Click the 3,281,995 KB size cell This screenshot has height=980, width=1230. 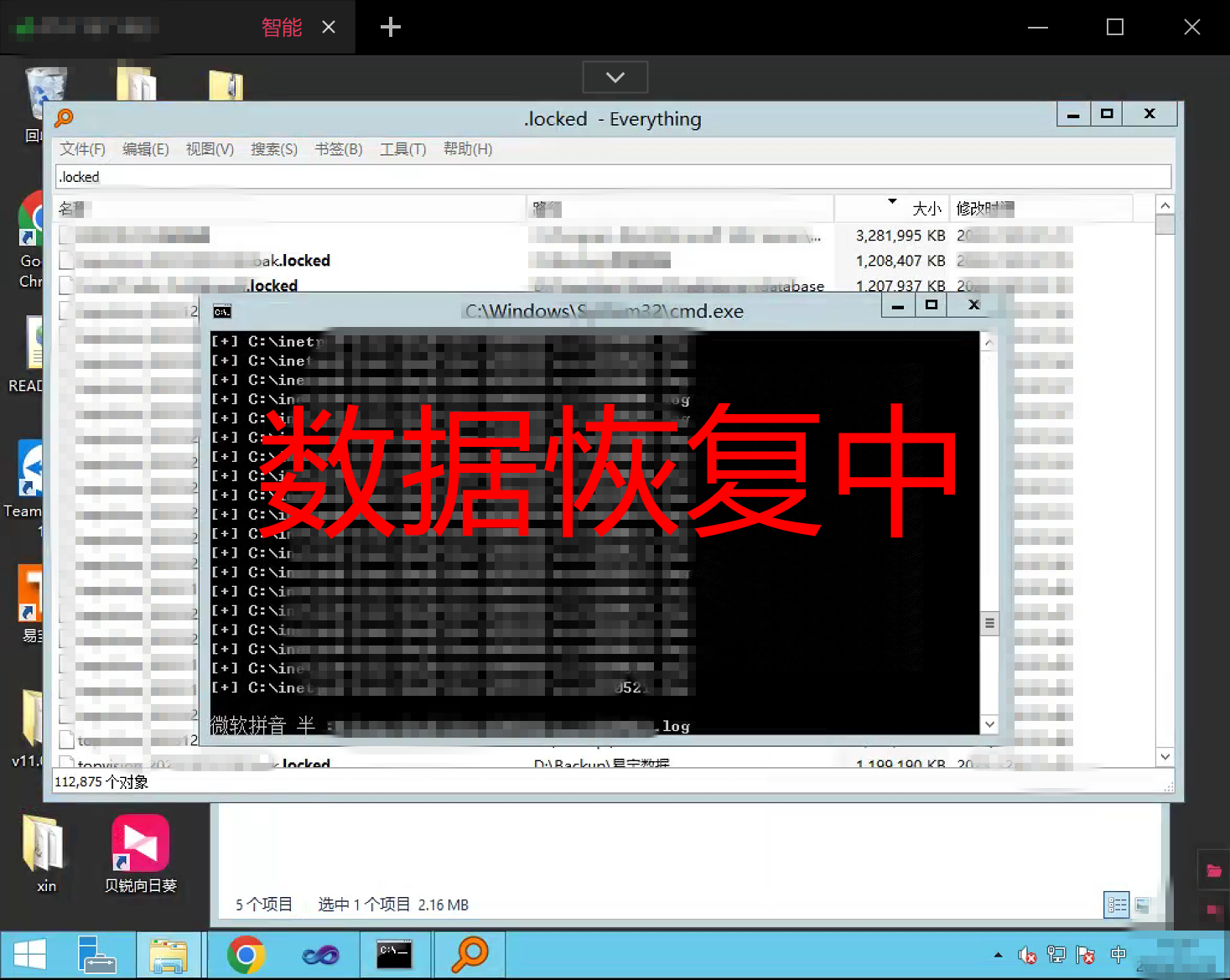click(x=900, y=236)
